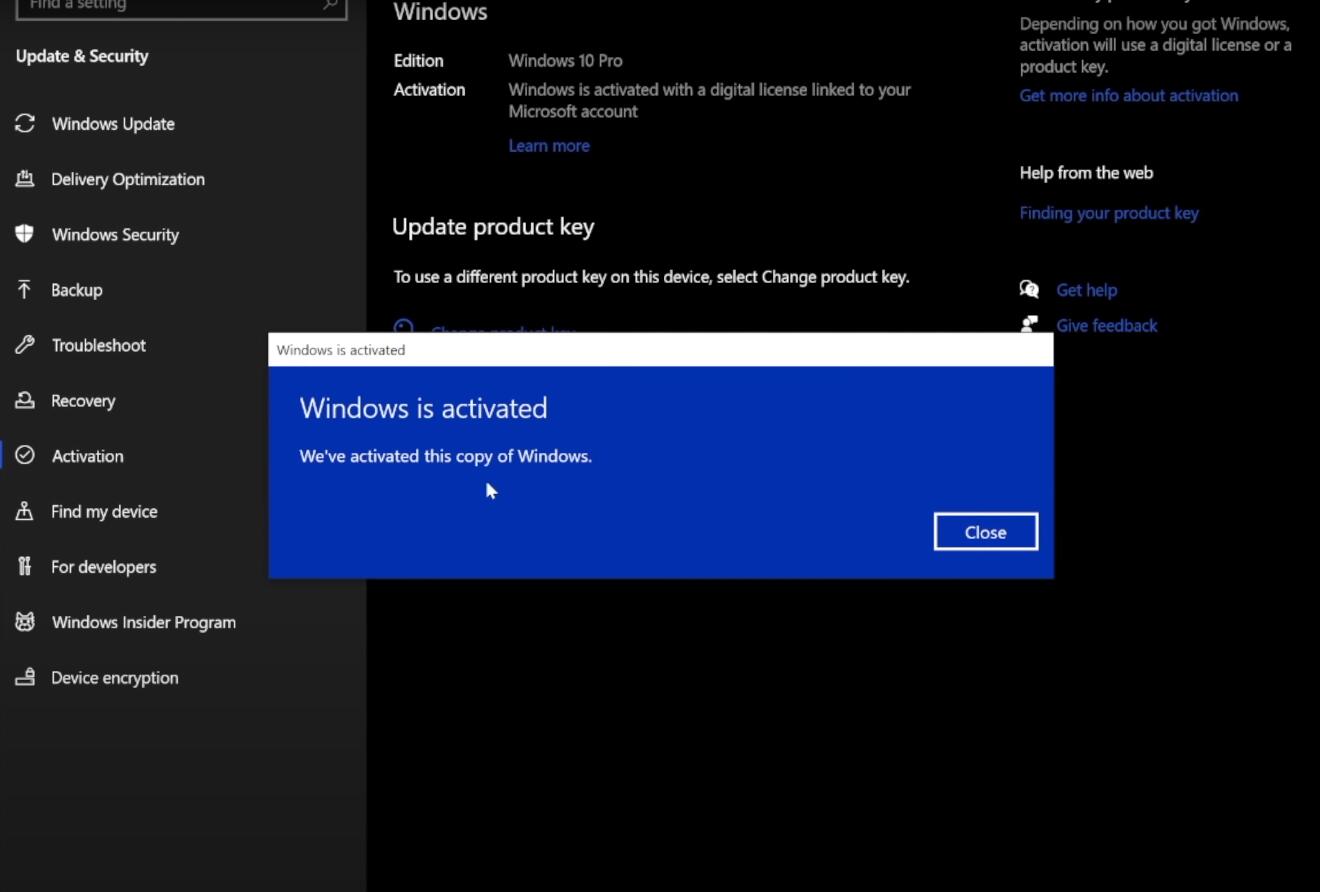Open Finding your product key link
This screenshot has width=1320, height=892.
1109,213
